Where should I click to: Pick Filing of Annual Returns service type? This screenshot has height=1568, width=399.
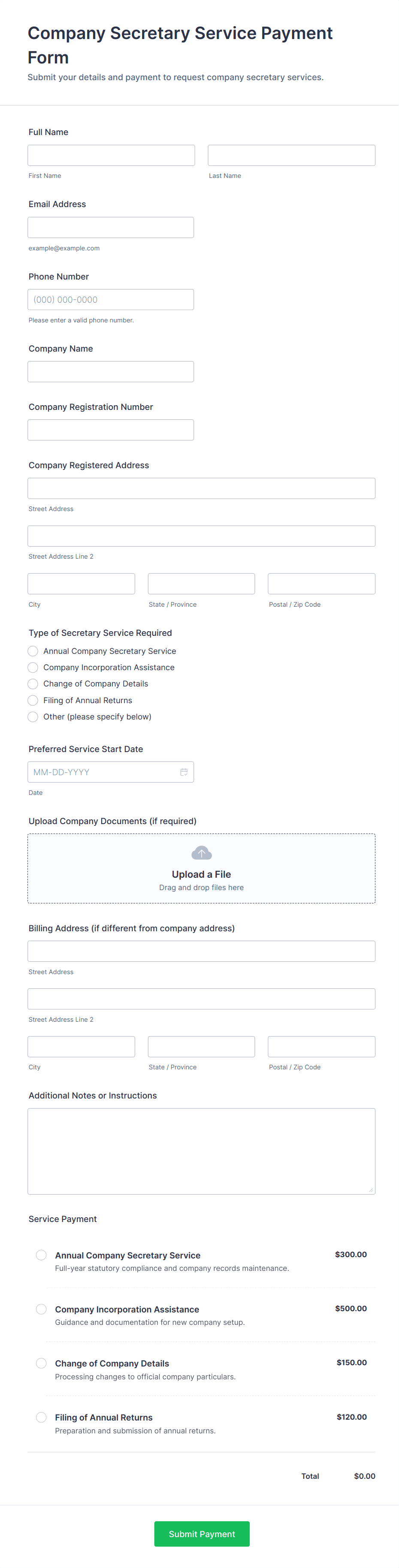[x=33, y=700]
